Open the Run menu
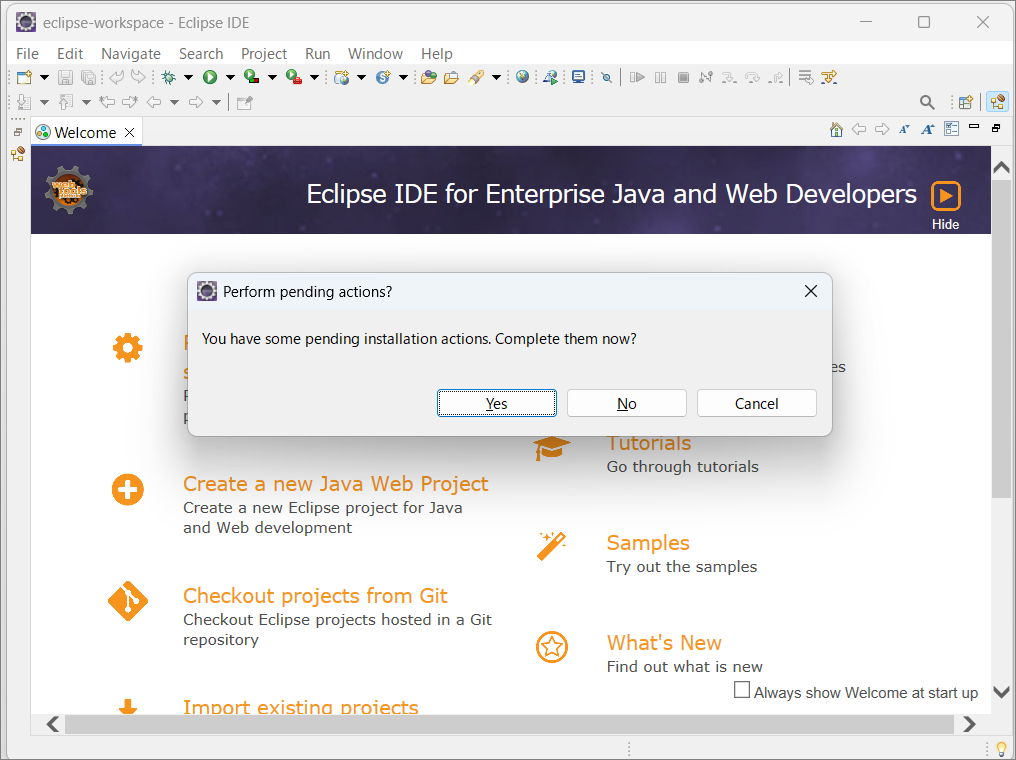 (318, 54)
